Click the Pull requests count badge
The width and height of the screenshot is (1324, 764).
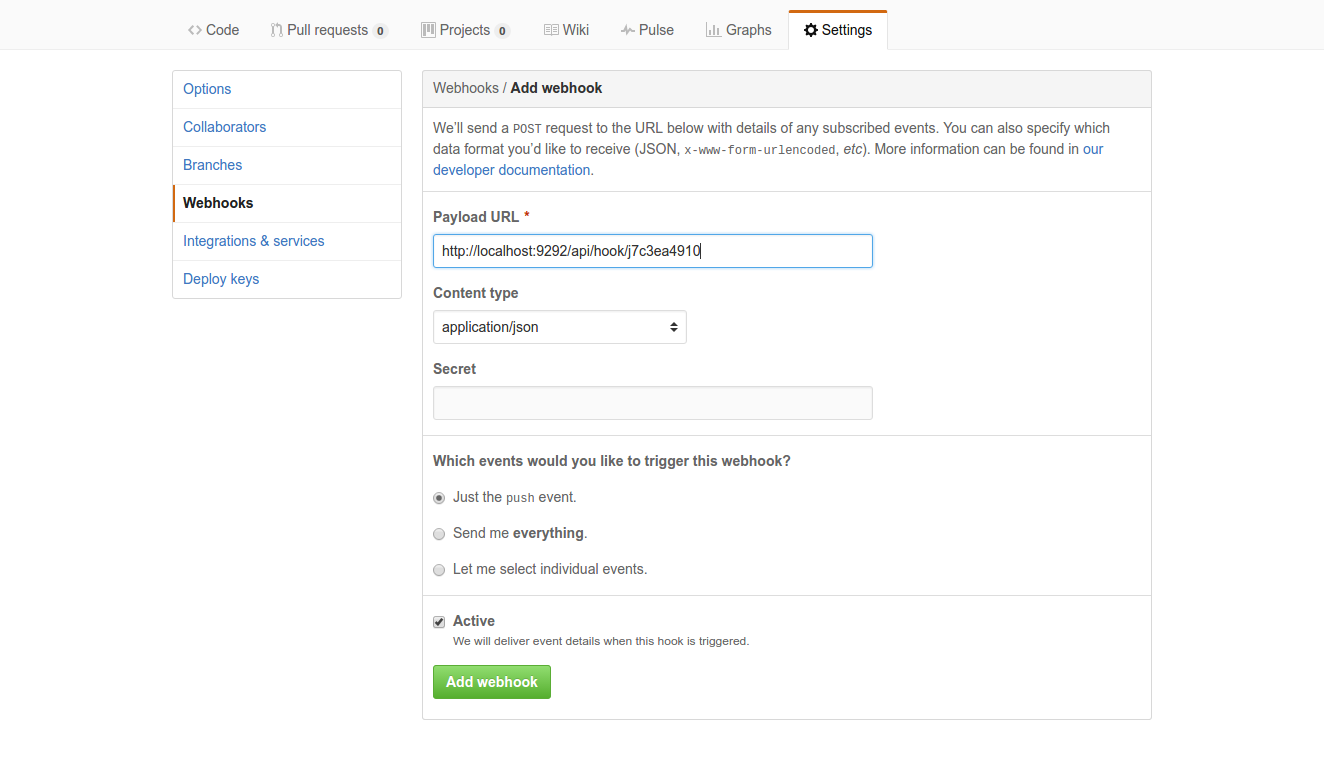[380, 31]
